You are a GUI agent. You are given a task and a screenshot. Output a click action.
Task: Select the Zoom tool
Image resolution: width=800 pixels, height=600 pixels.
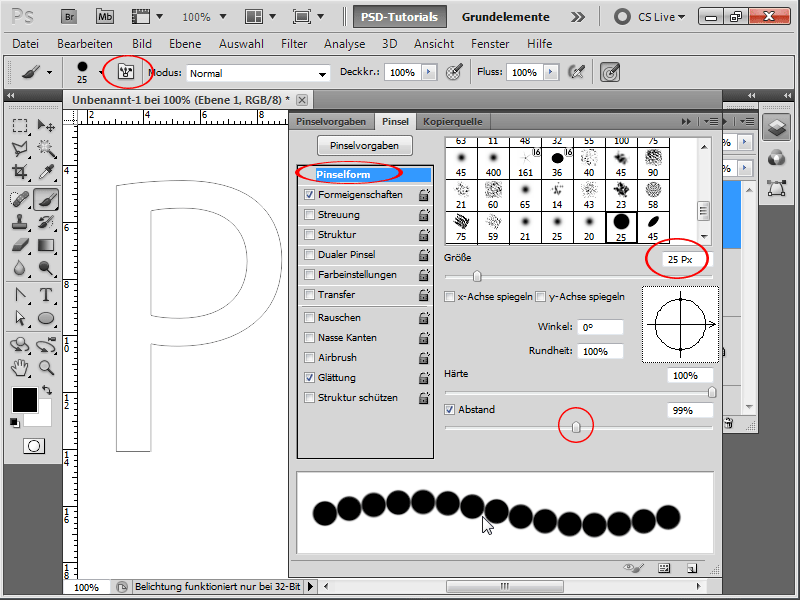(46, 367)
